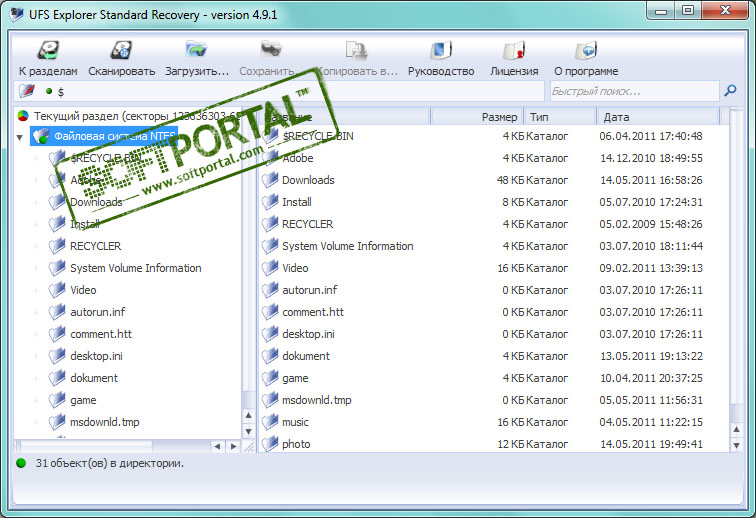Collapse the NTFS file system tree node

(20, 137)
